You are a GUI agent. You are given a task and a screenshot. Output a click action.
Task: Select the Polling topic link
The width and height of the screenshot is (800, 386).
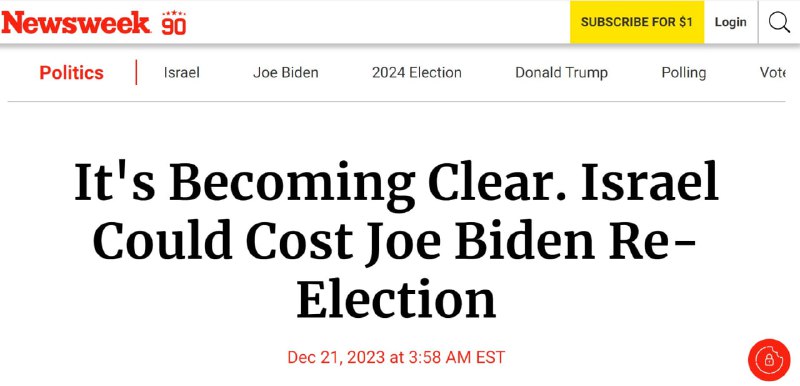(684, 72)
